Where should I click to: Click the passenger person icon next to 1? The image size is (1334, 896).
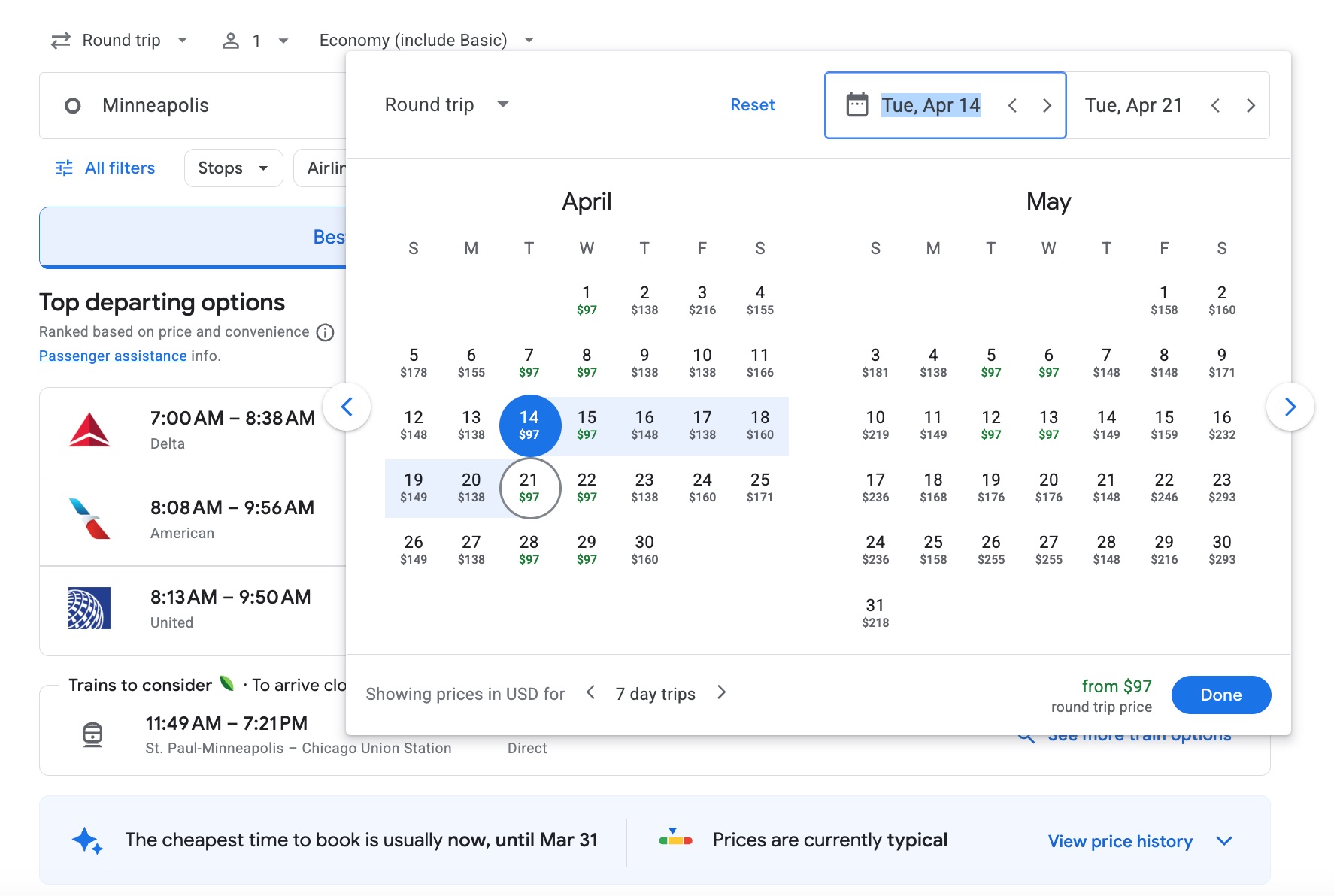coord(232,39)
